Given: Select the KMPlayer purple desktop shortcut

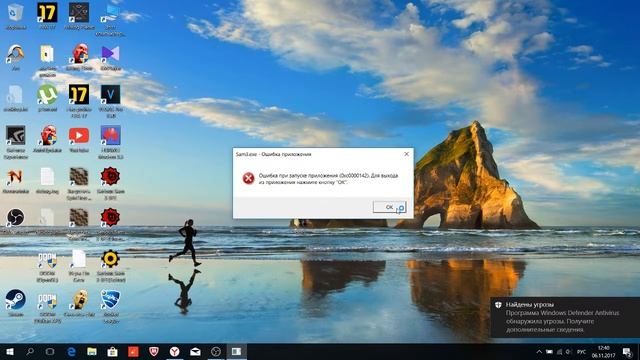Looking at the screenshot, I should 111,58.
